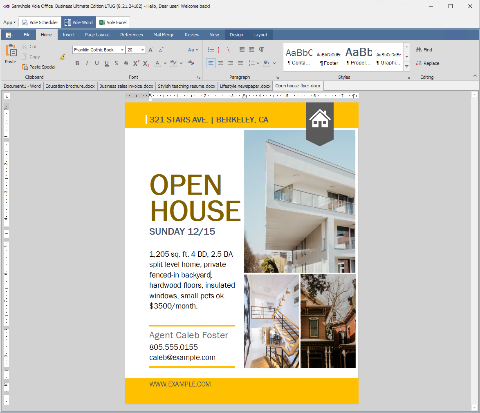This screenshot has height=413, width=480.
Task: Click the Subscript icon
Action: click(x=146, y=63)
